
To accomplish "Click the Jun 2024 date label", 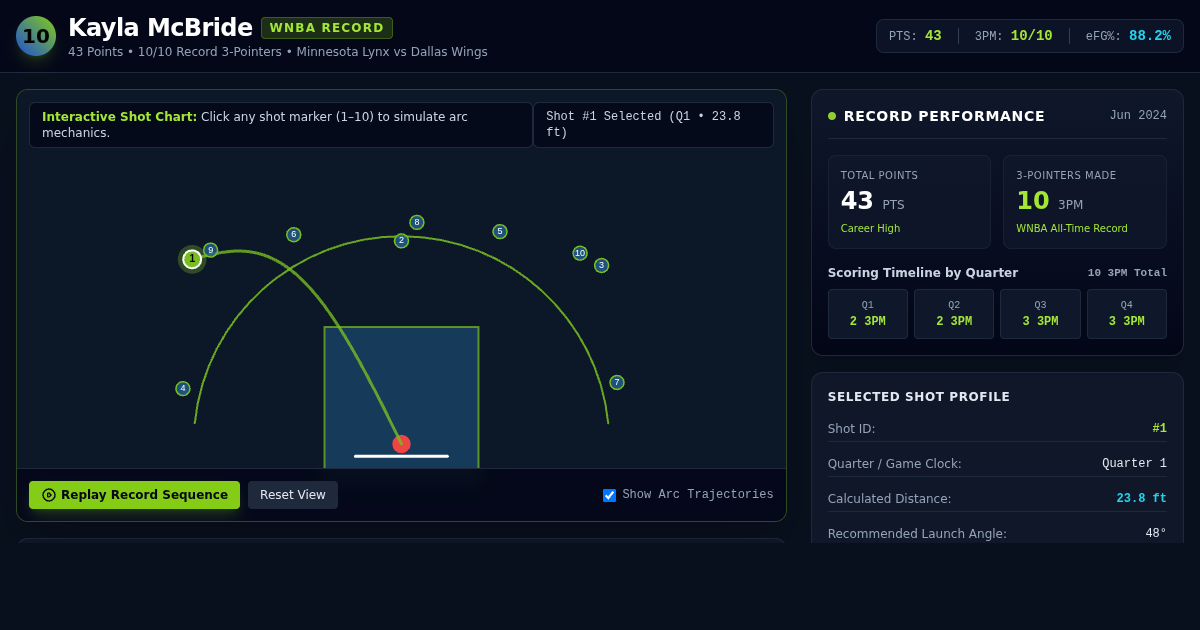I will pos(1138,116).
